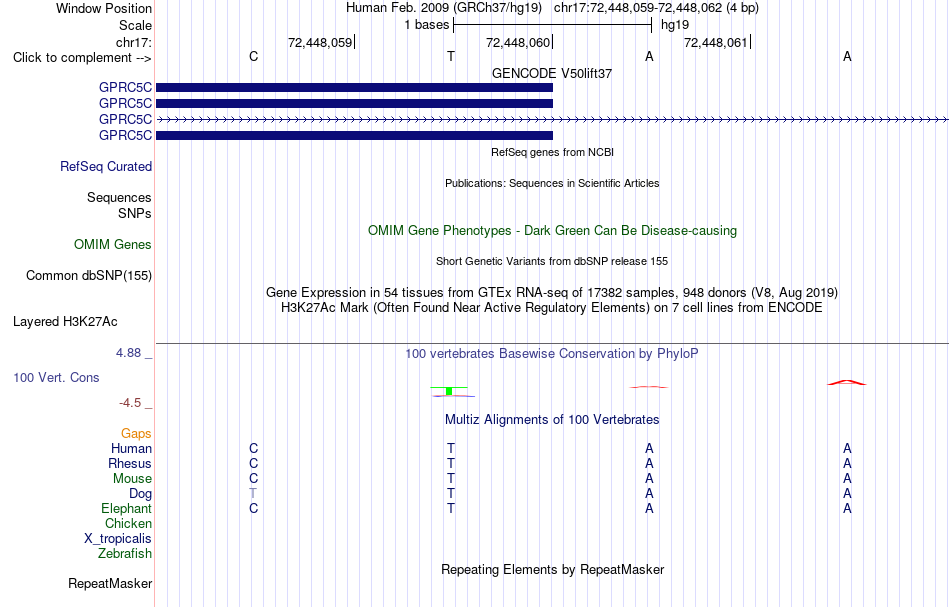Click the orange 'Gaps' row label
This screenshot has height=607, width=950.
136,434
